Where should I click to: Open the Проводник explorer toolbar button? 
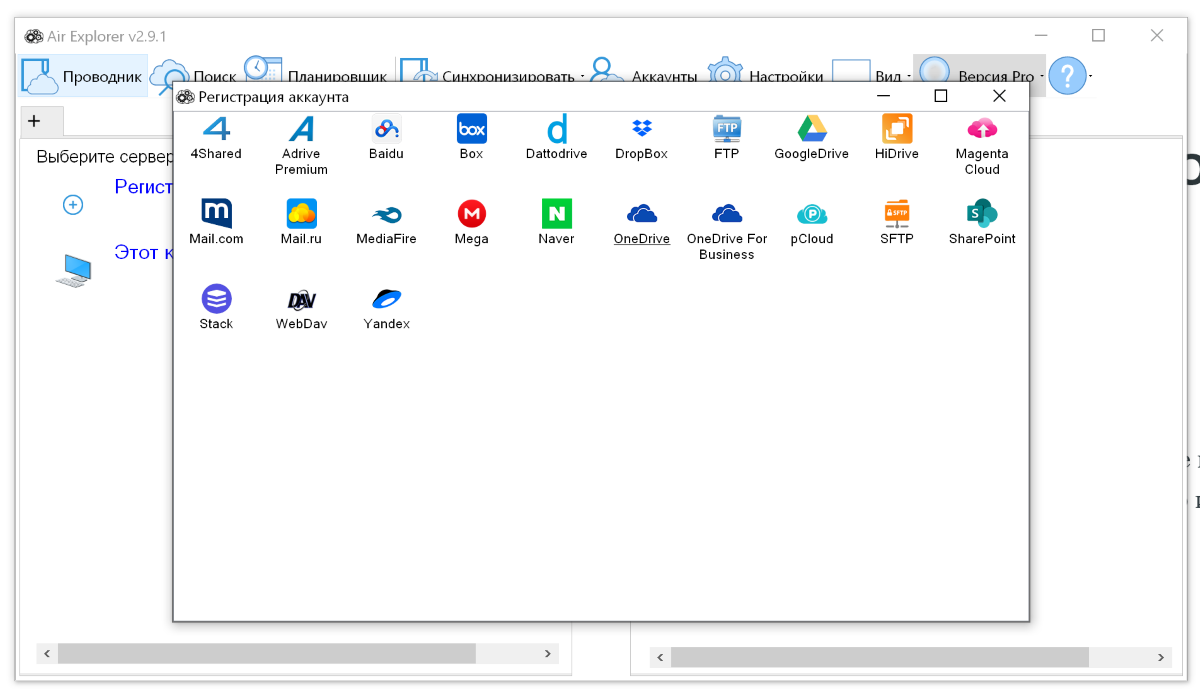83,76
